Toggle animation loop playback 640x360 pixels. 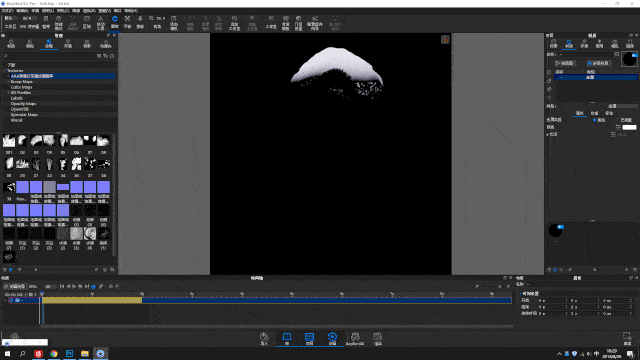coord(93,287)
